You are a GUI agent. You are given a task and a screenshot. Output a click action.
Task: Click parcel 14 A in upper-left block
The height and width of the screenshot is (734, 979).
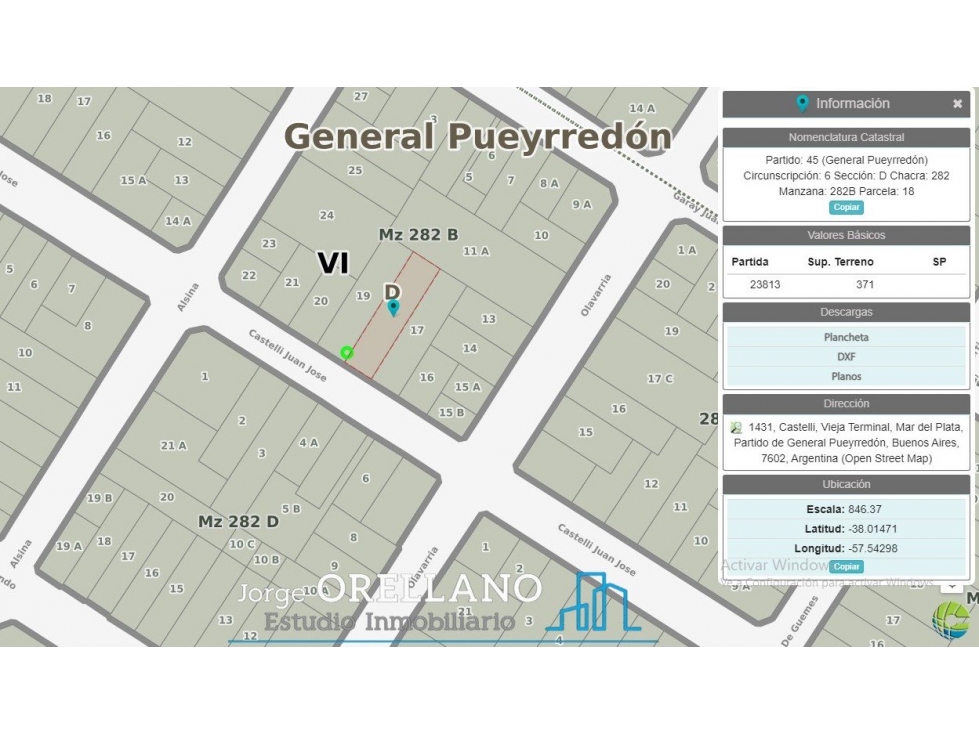coord(178,220)
